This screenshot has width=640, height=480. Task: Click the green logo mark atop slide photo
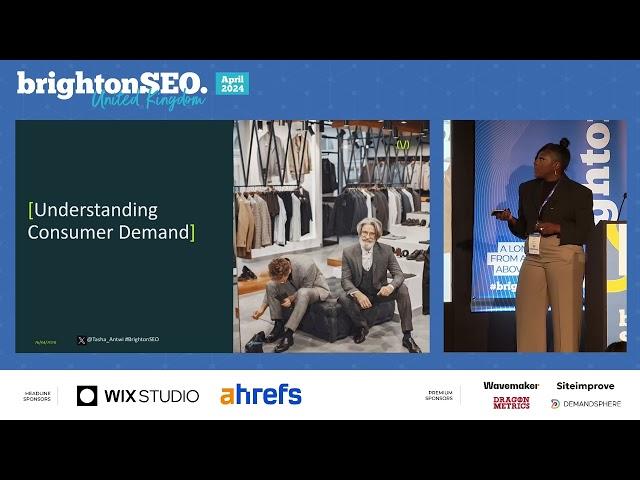click(402, 145)
